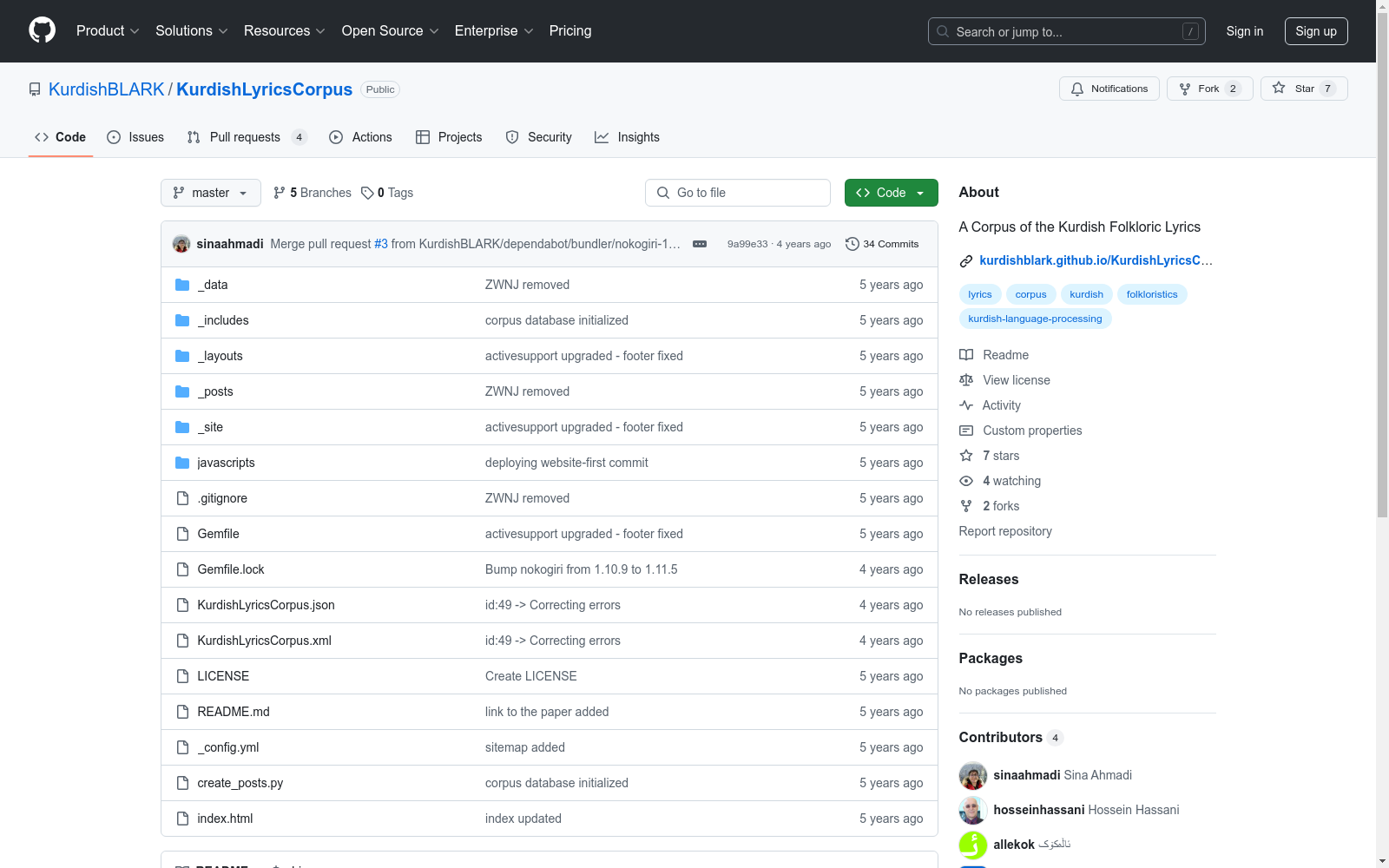Viewport: 1389px width, 868px height.
Task: Click the bell icon in Notifications
Action: pos(1077,89)
